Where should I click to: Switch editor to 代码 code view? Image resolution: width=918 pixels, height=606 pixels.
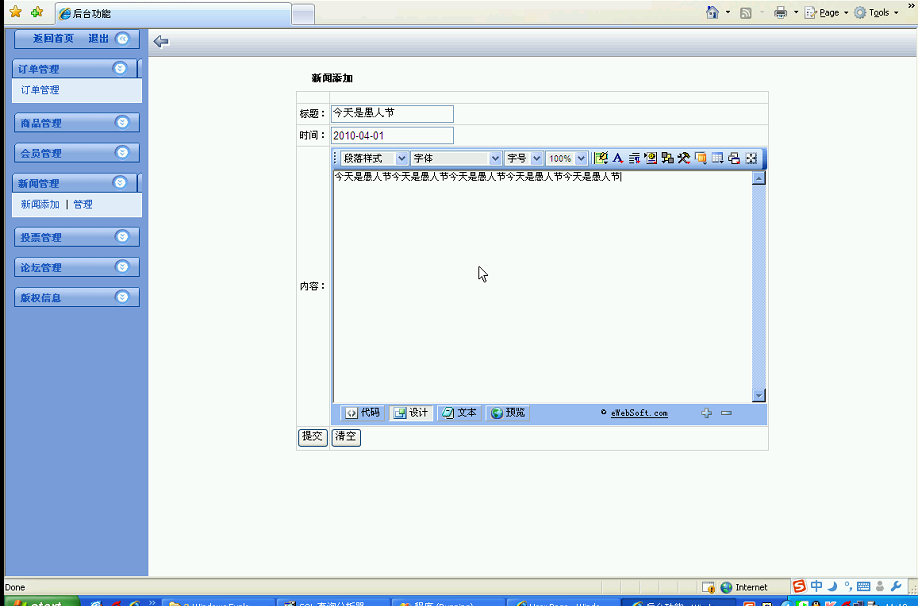(362, 413)
